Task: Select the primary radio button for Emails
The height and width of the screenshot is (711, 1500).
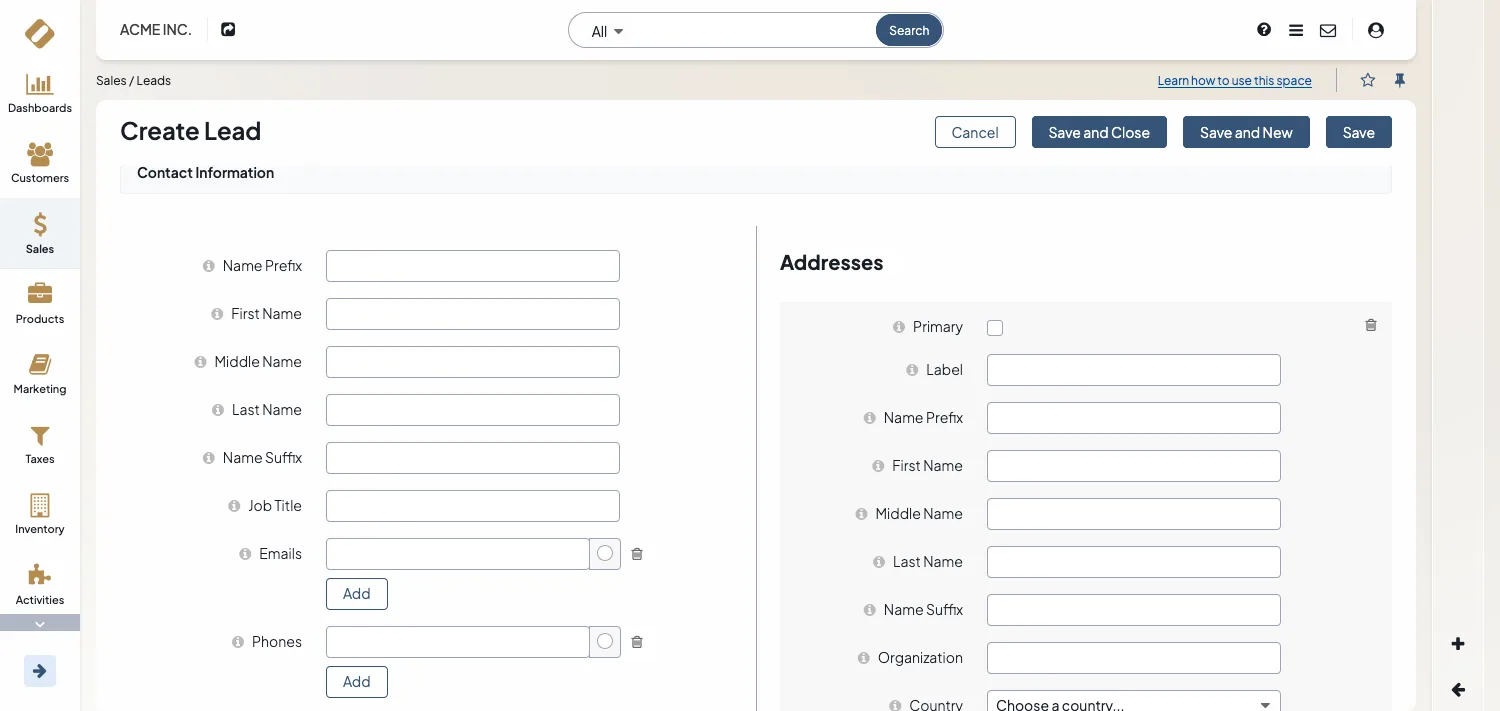Action: pos(605,554)
